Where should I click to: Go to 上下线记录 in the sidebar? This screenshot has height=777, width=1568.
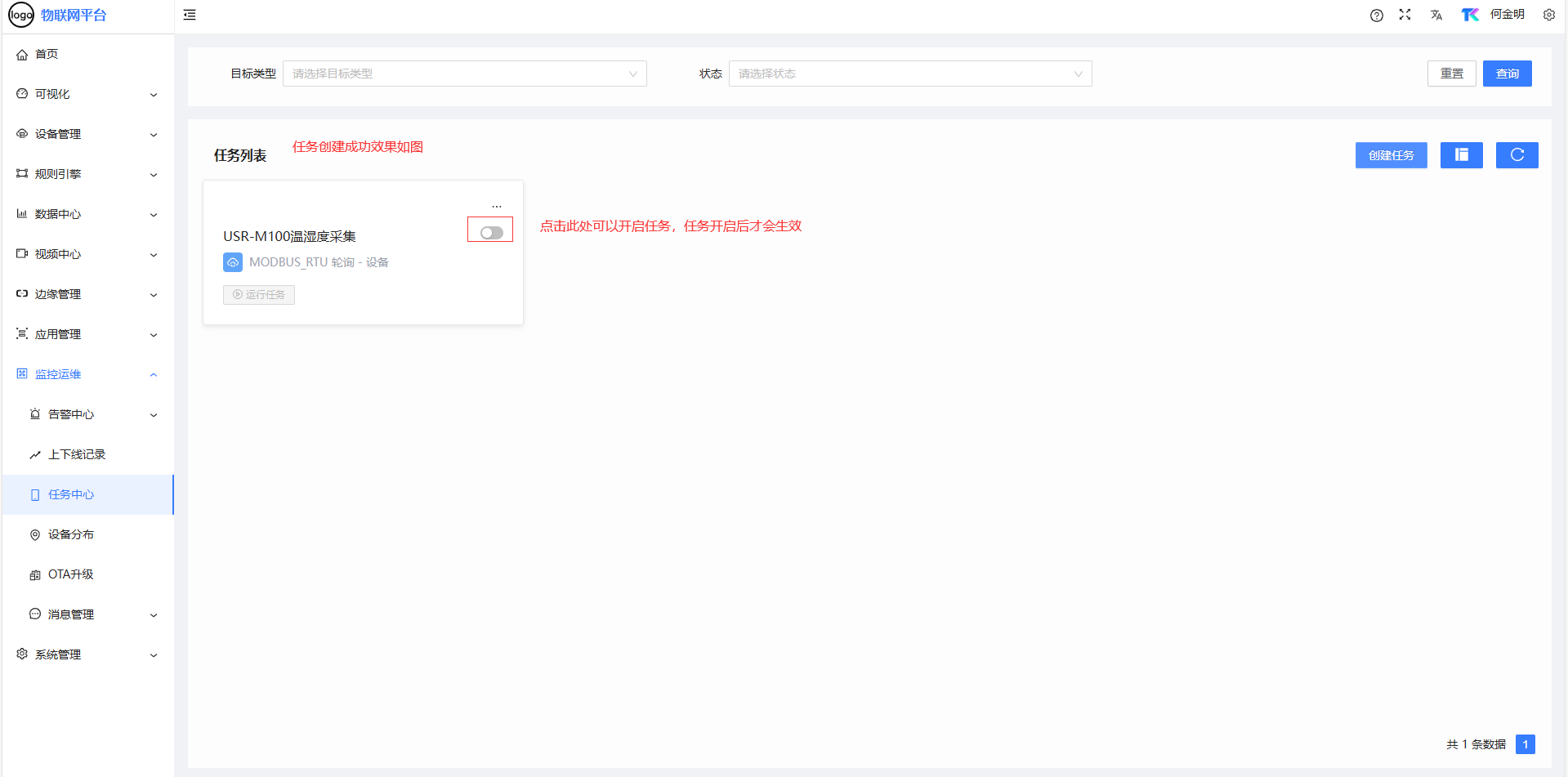click(x=77, y=454)
